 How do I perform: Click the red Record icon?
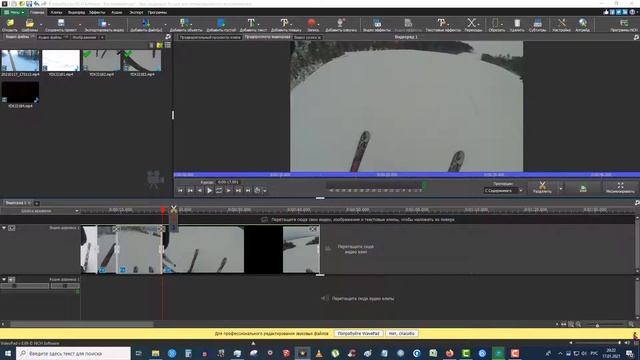(x=312, y=24)
